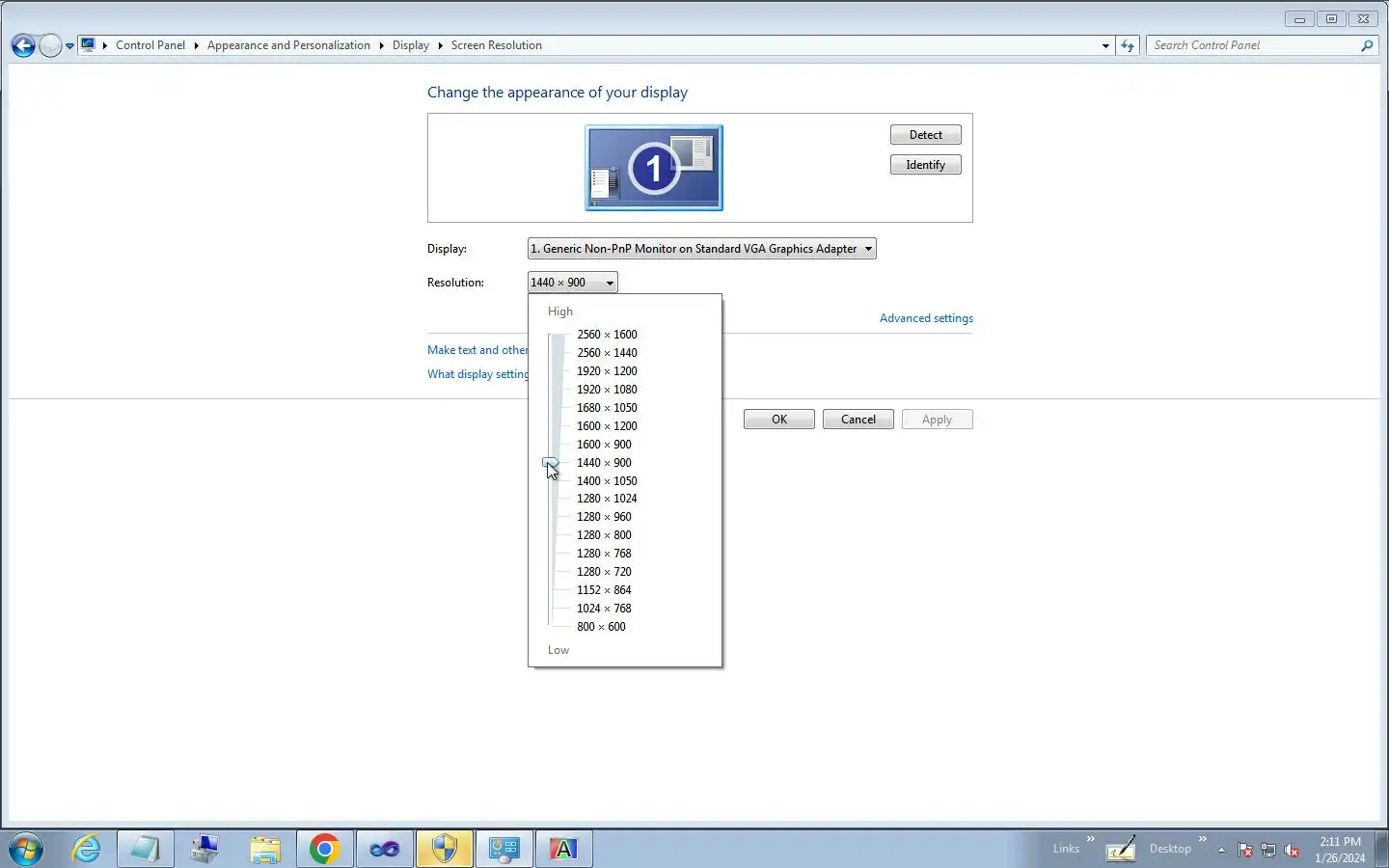Open What display settings link

477,374
